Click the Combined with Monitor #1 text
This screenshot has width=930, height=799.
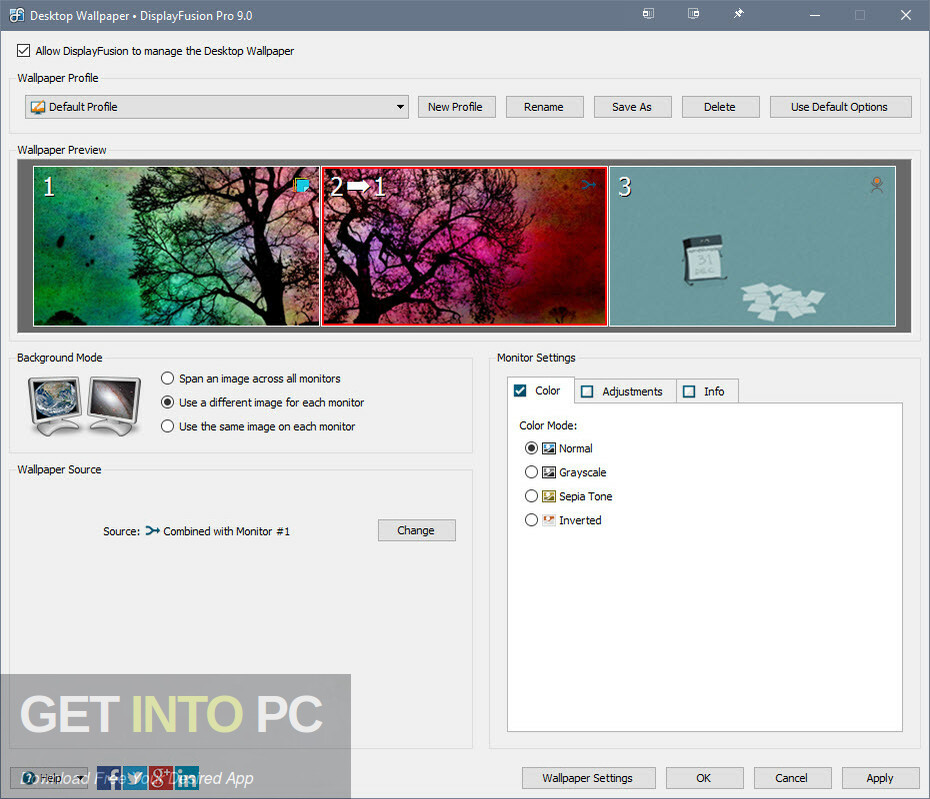pyautogui.click(x=227, y=531)
